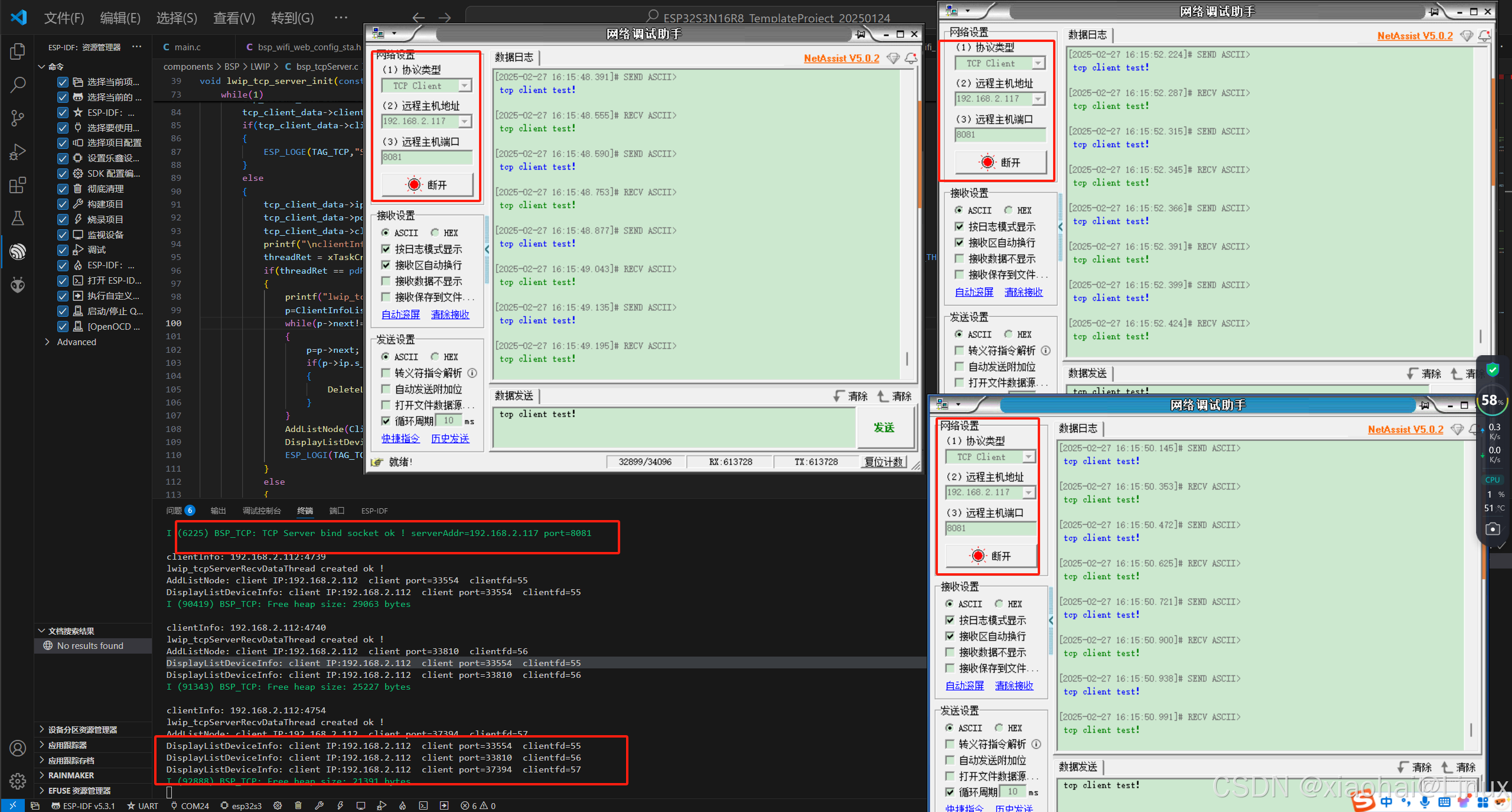The height and width of the screenshot is (812, 1512).
Task: Open the TCP Client protocol type dropdown
Action: click(x=464, y=85)
